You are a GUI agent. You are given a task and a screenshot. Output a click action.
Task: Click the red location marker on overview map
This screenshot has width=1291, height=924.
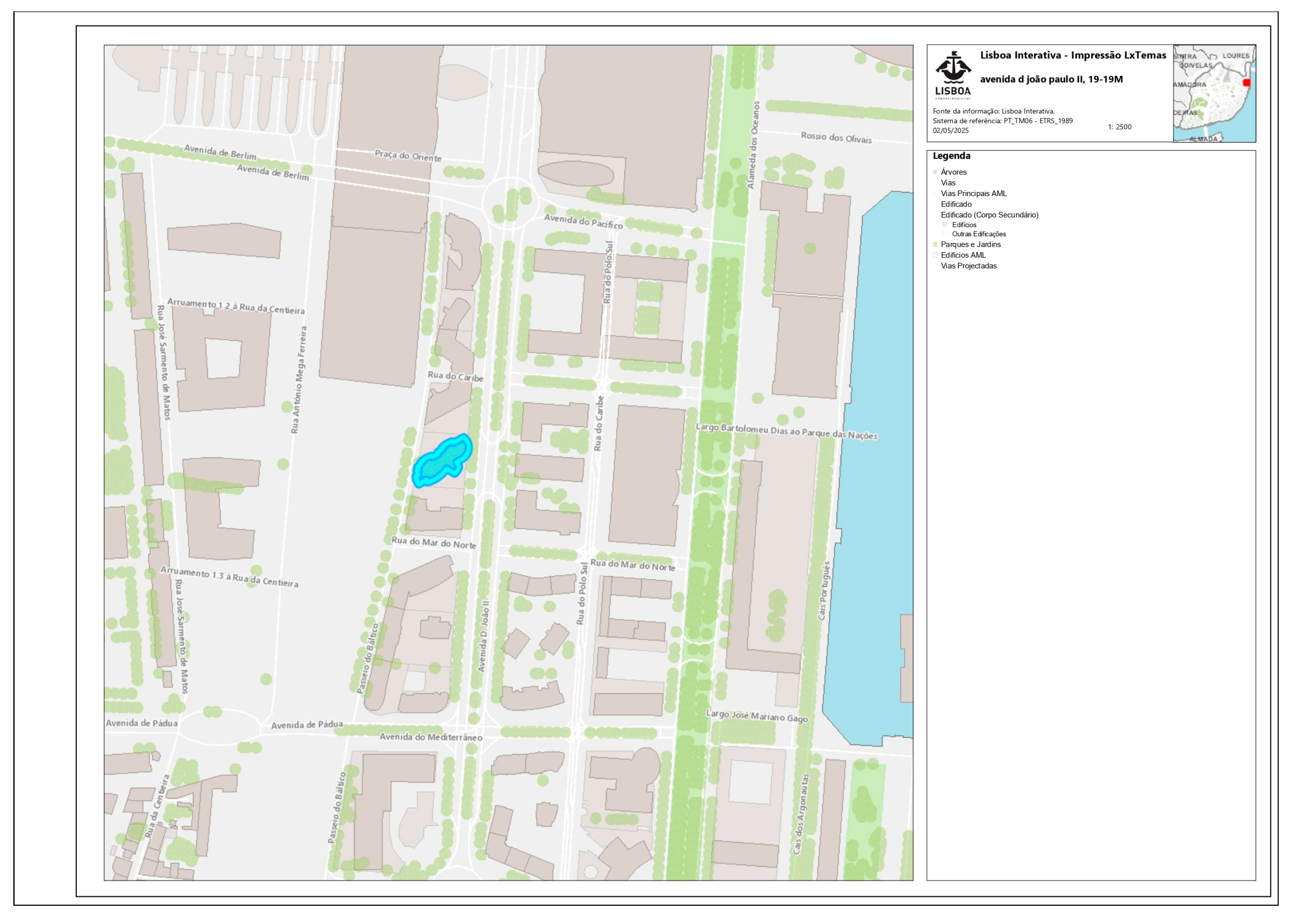click(x=1246, y=82)
